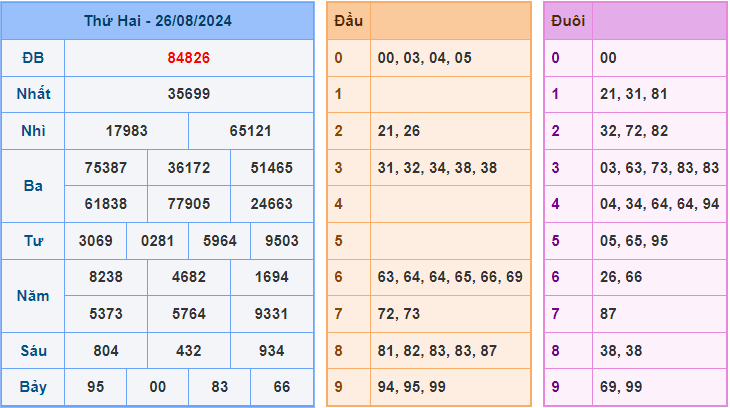Select second prize number 17983
Image resolution: width=730 pixels, height=408 pixels.
click(126, 131)
